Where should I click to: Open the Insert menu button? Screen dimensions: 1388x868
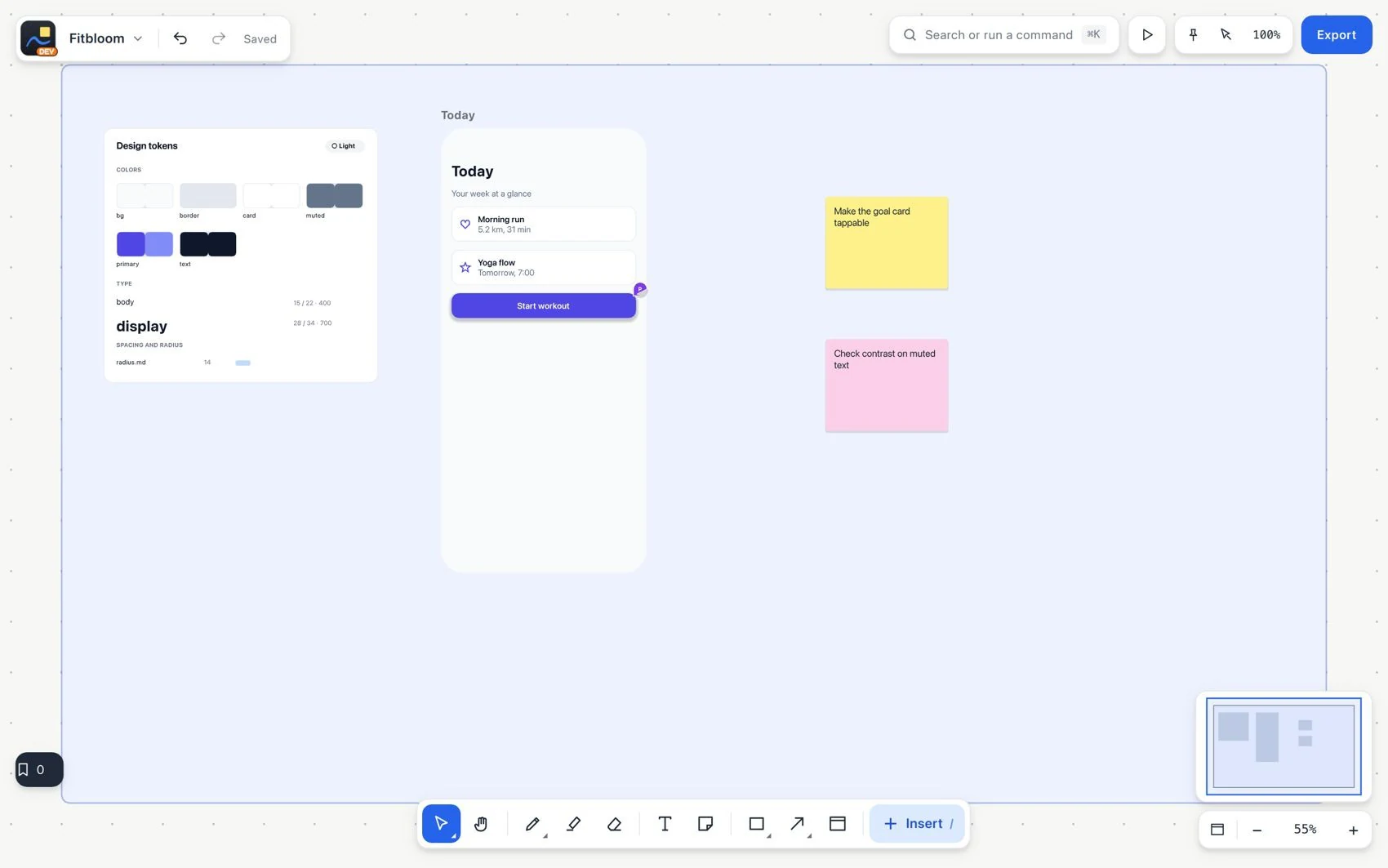(x=917, y=823)
